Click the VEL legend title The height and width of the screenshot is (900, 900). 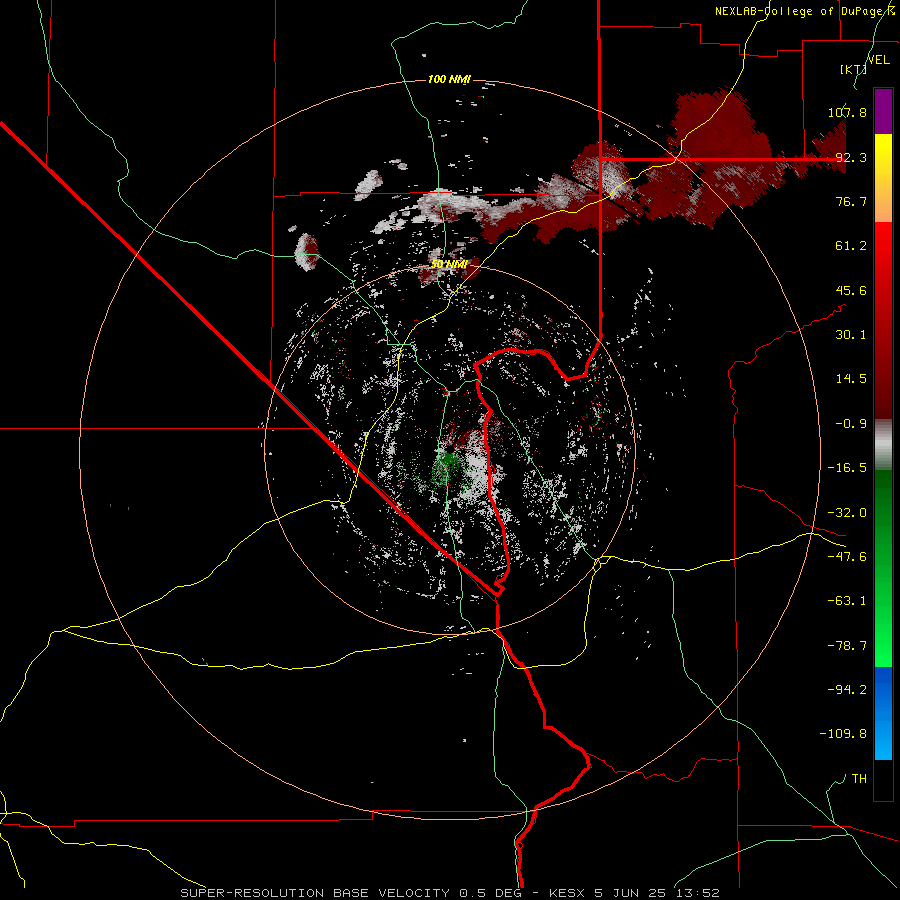(878, 60)
